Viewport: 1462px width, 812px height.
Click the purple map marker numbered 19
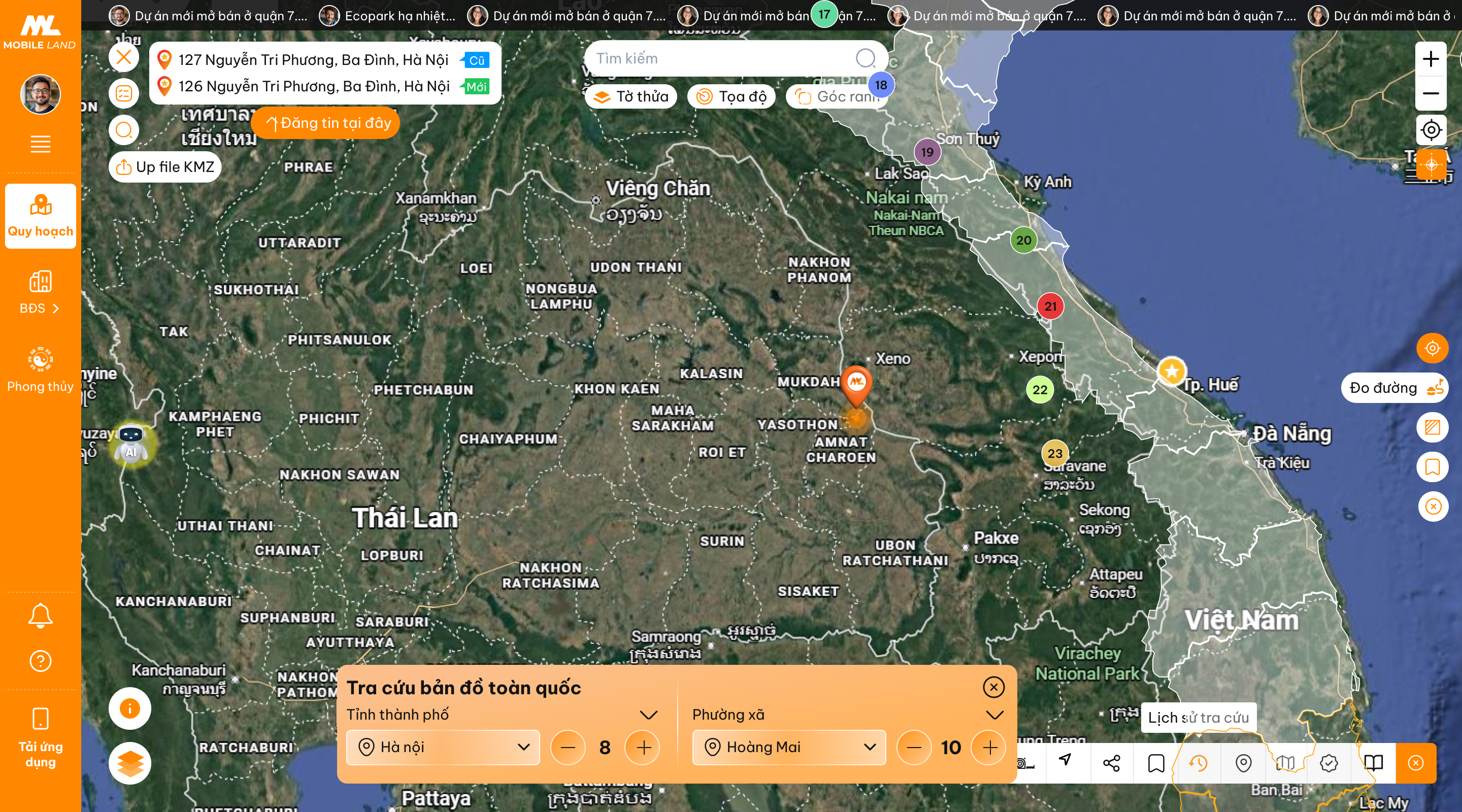point(927,152)
